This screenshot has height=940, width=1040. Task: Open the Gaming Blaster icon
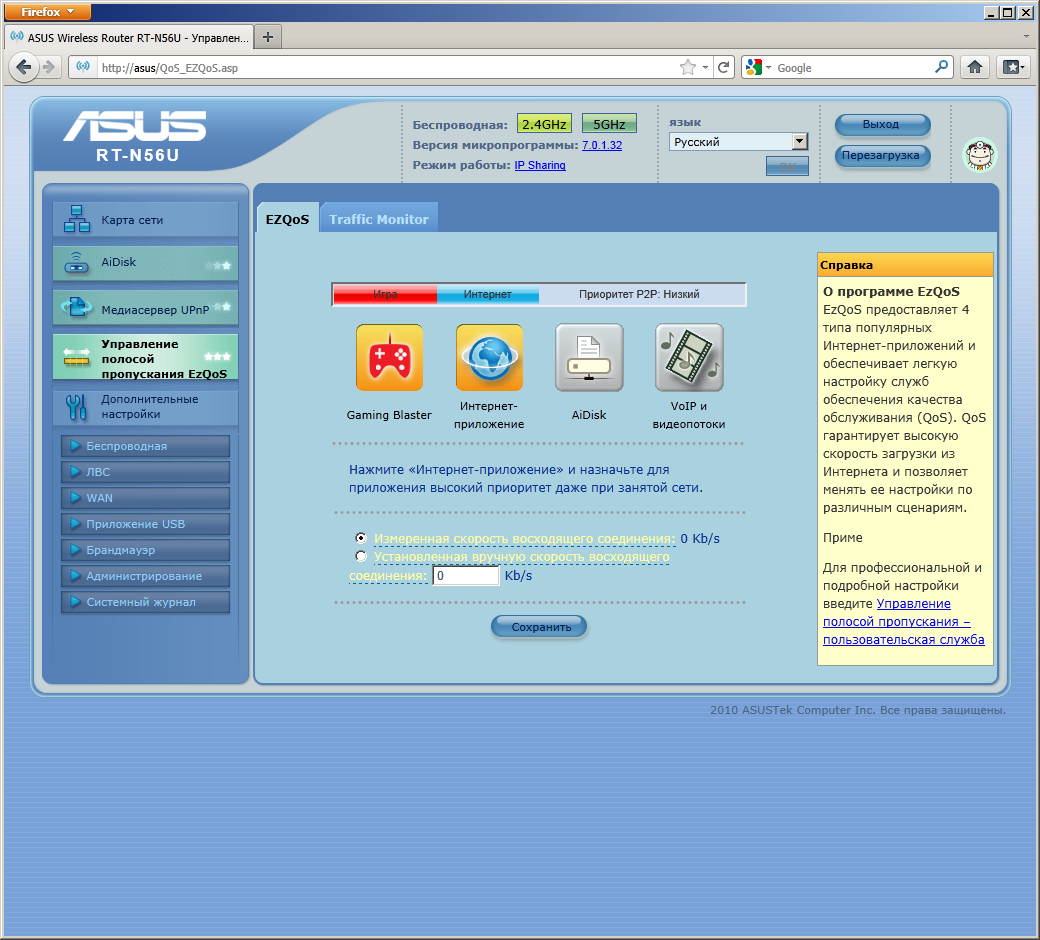pos(389,358)
